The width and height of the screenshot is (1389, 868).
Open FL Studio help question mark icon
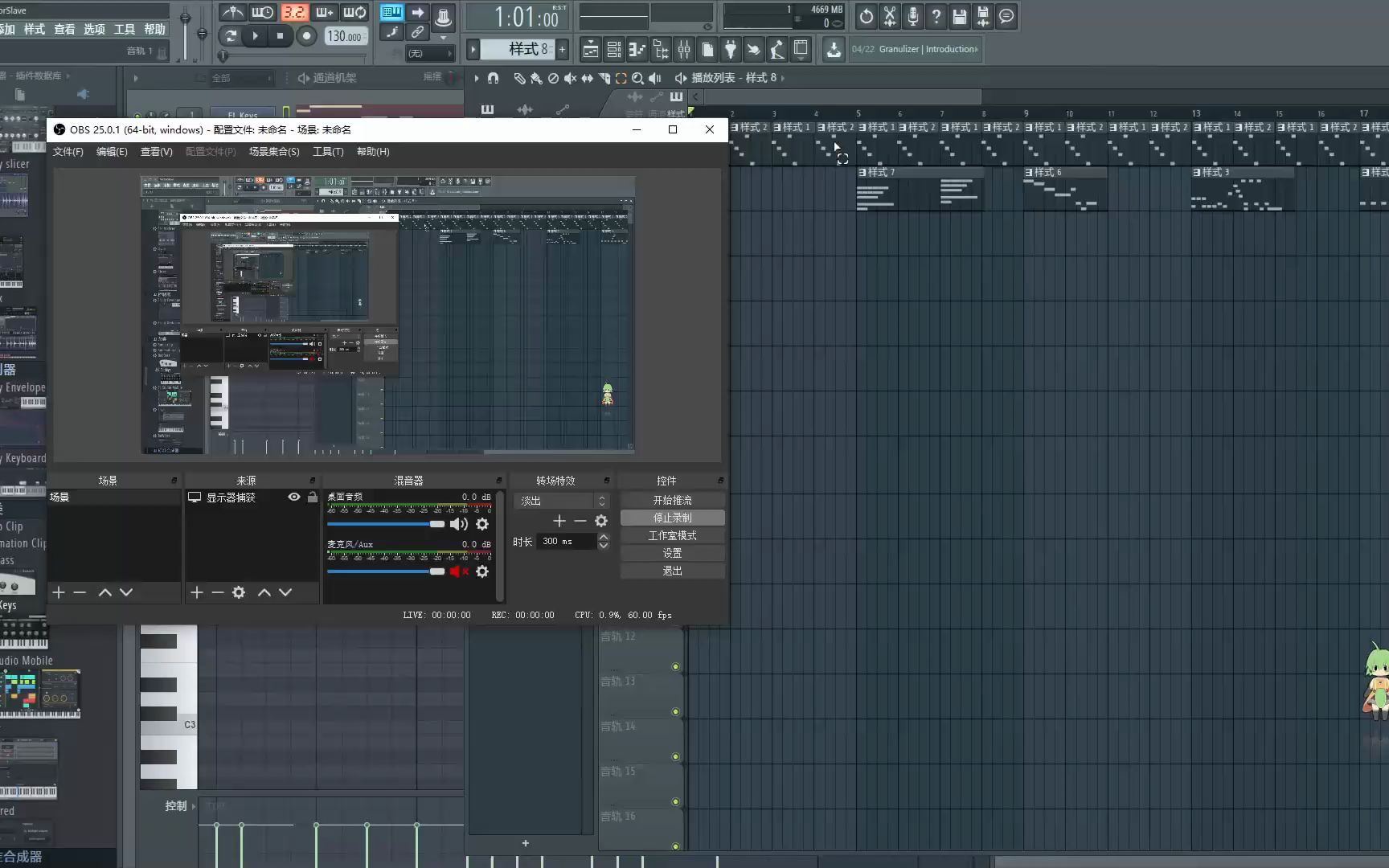click(x=936, y=16)
